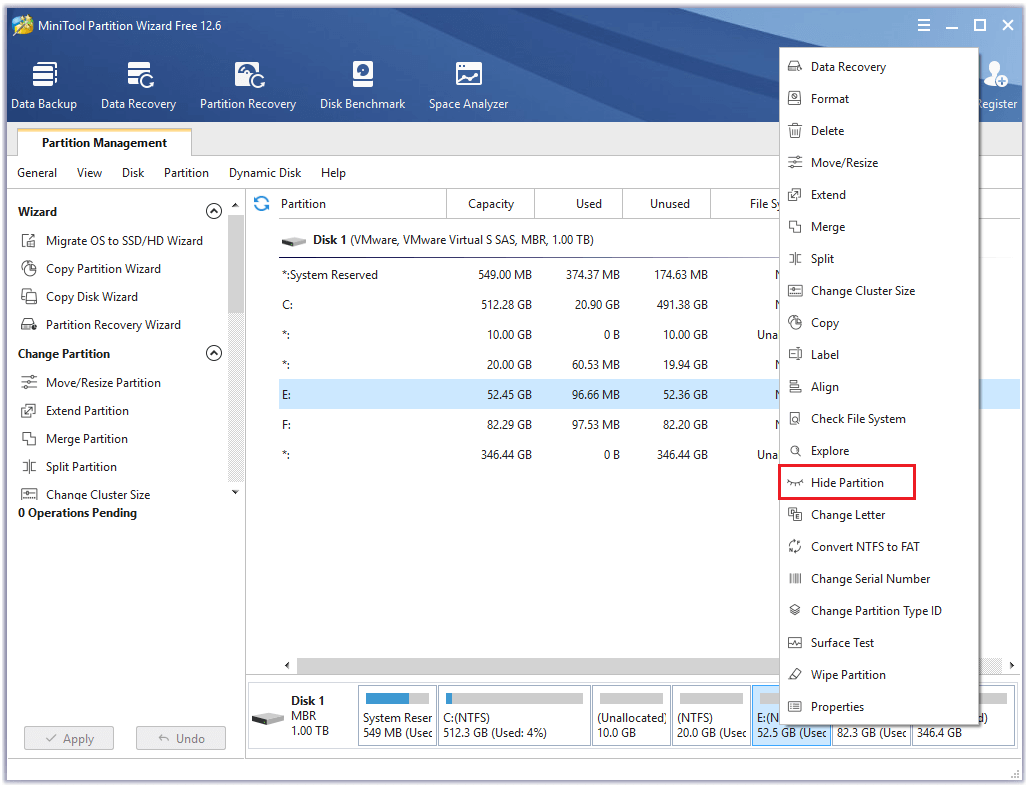
Task: Choose Label in context menu
Action: 878,355
